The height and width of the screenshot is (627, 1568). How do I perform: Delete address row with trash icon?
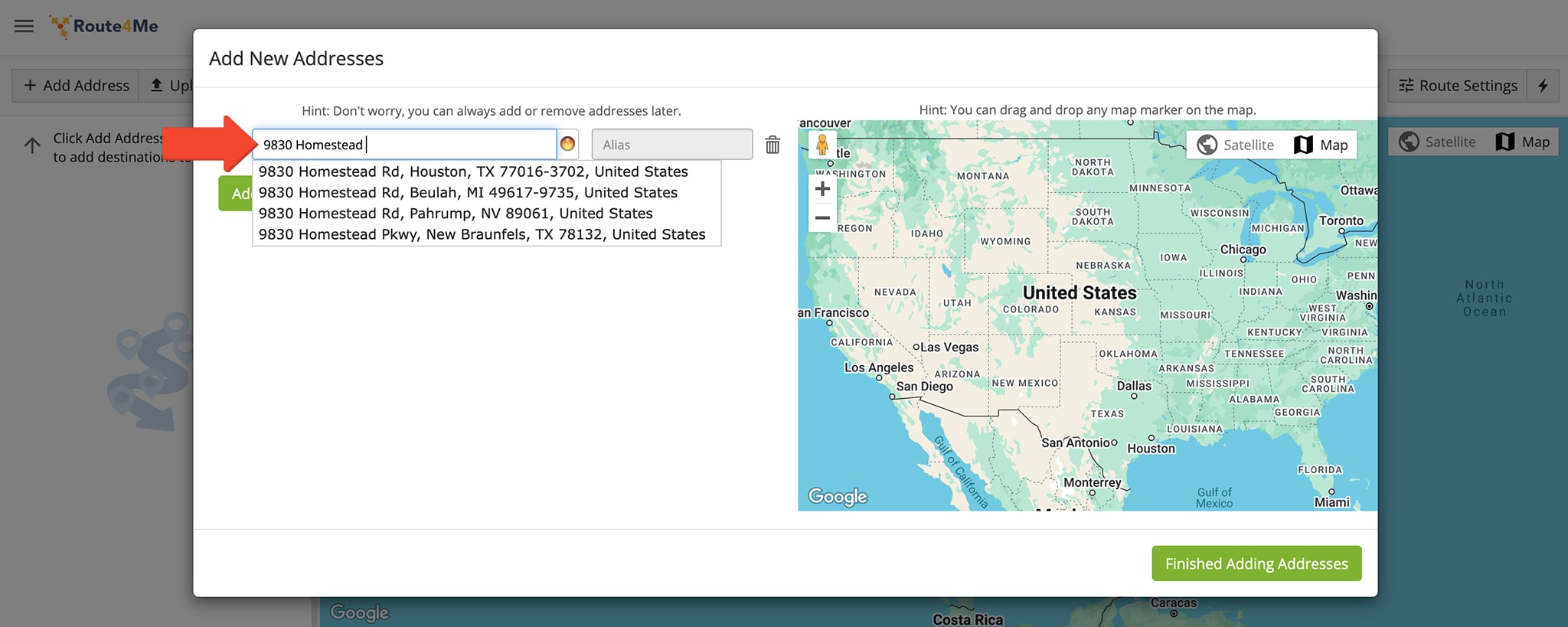click(773, 144)
